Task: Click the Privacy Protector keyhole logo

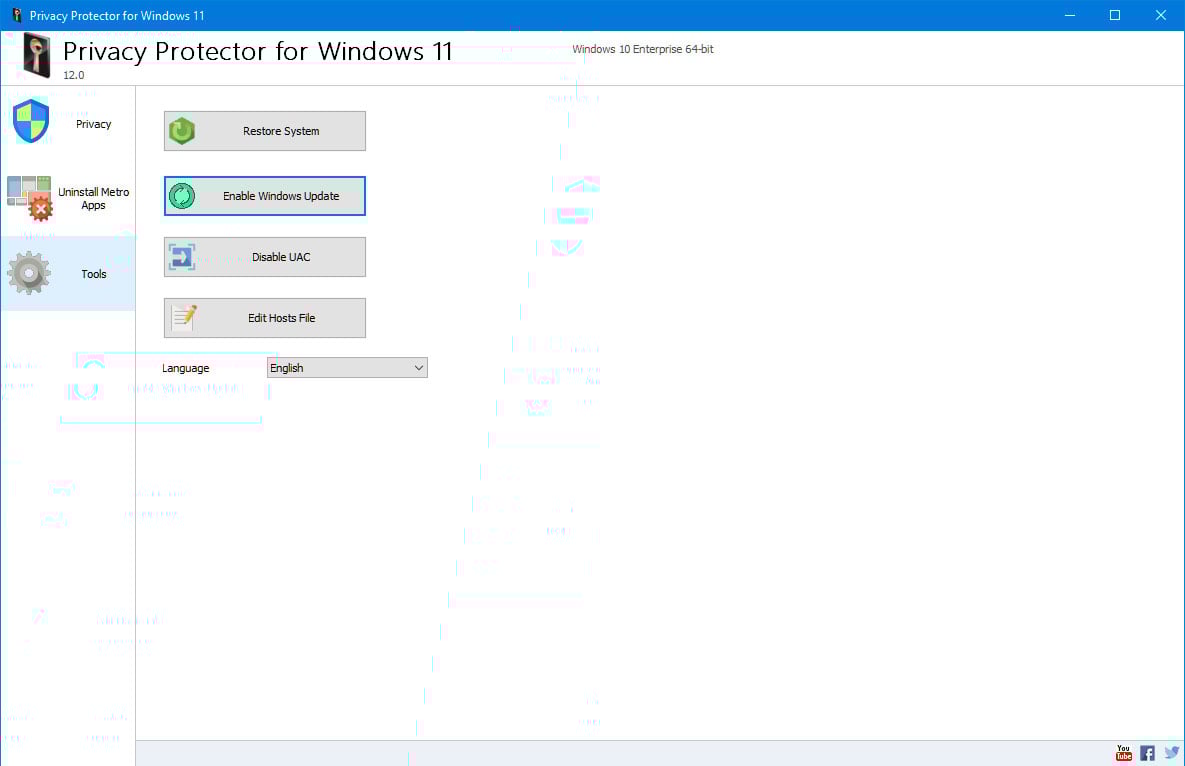Action: pyautogui.click(x=36, y=55)
